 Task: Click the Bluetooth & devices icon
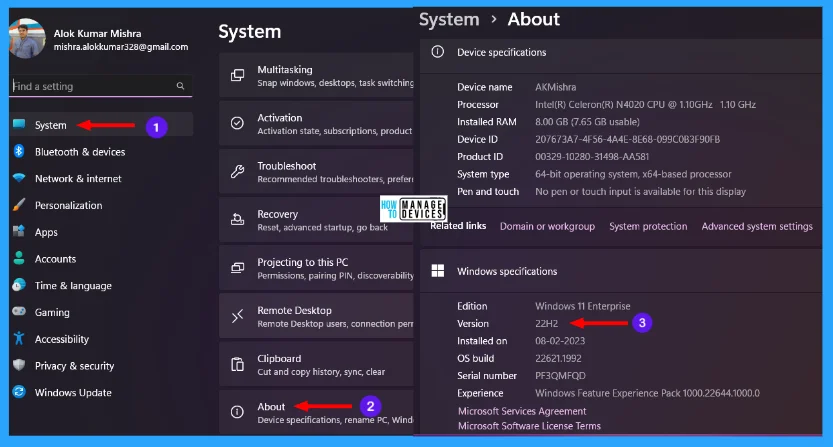coord(19,151)
